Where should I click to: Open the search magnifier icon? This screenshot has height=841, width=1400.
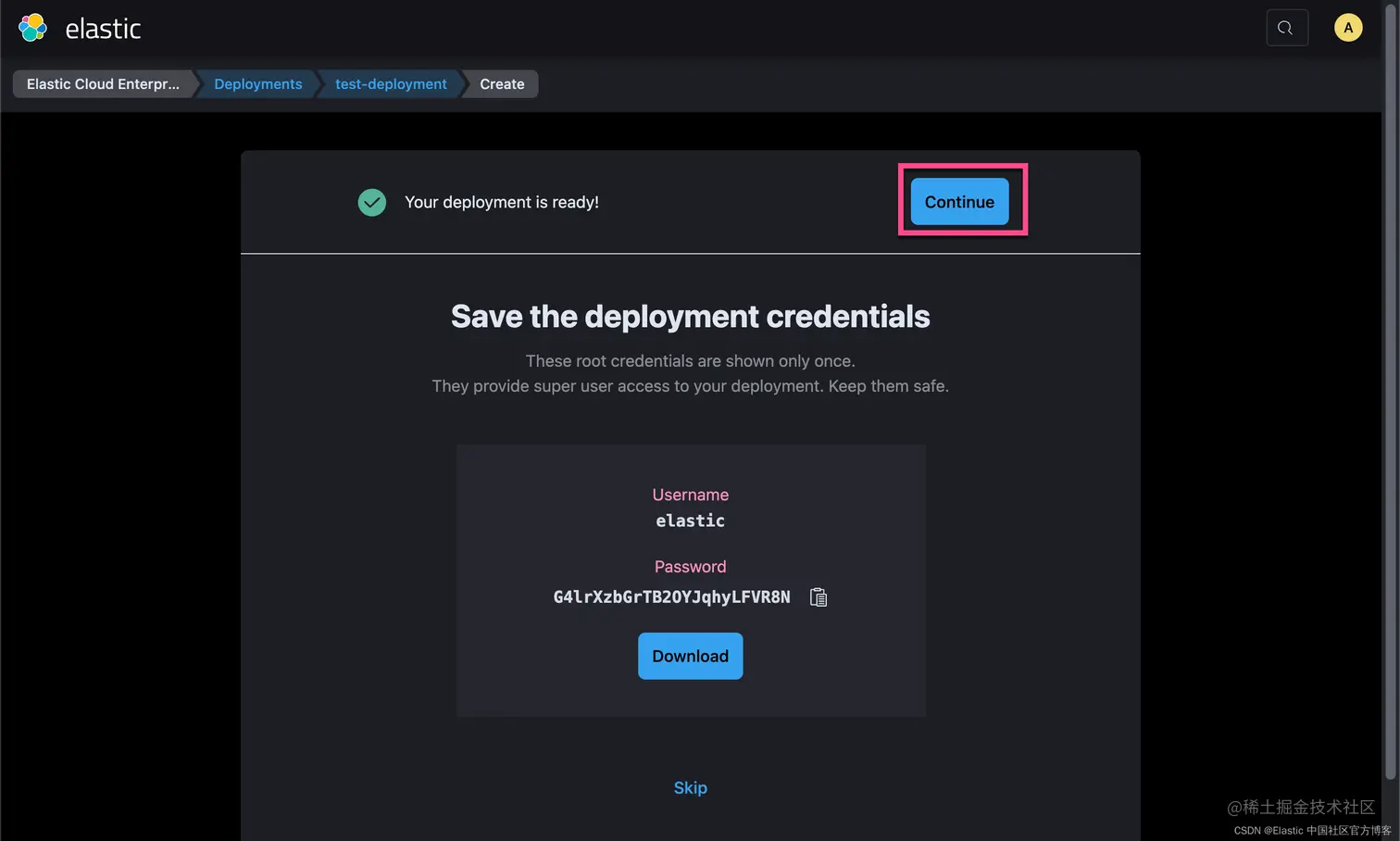tap(1286, 28)
